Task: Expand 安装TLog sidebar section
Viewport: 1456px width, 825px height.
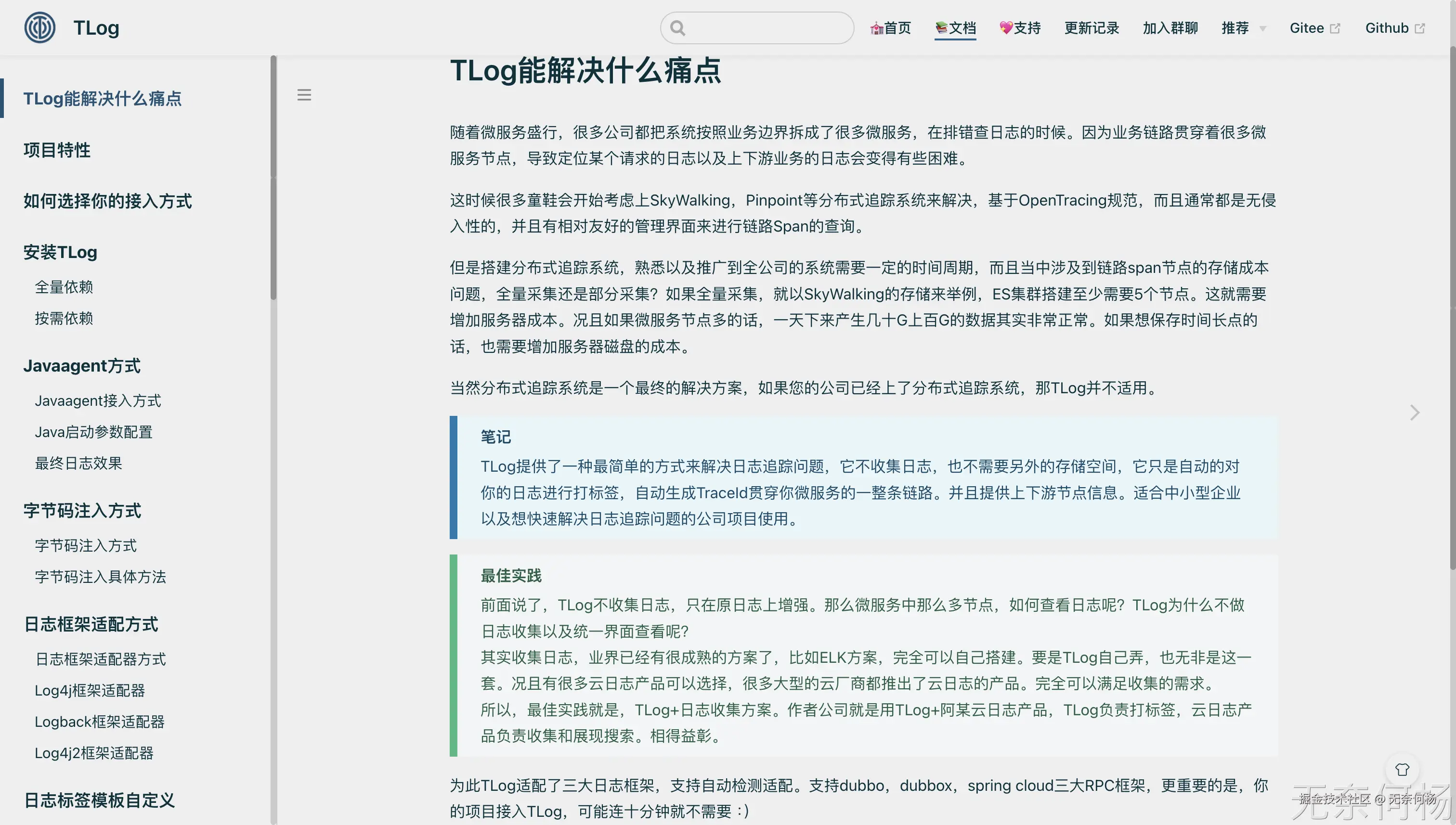Action: 60,252
